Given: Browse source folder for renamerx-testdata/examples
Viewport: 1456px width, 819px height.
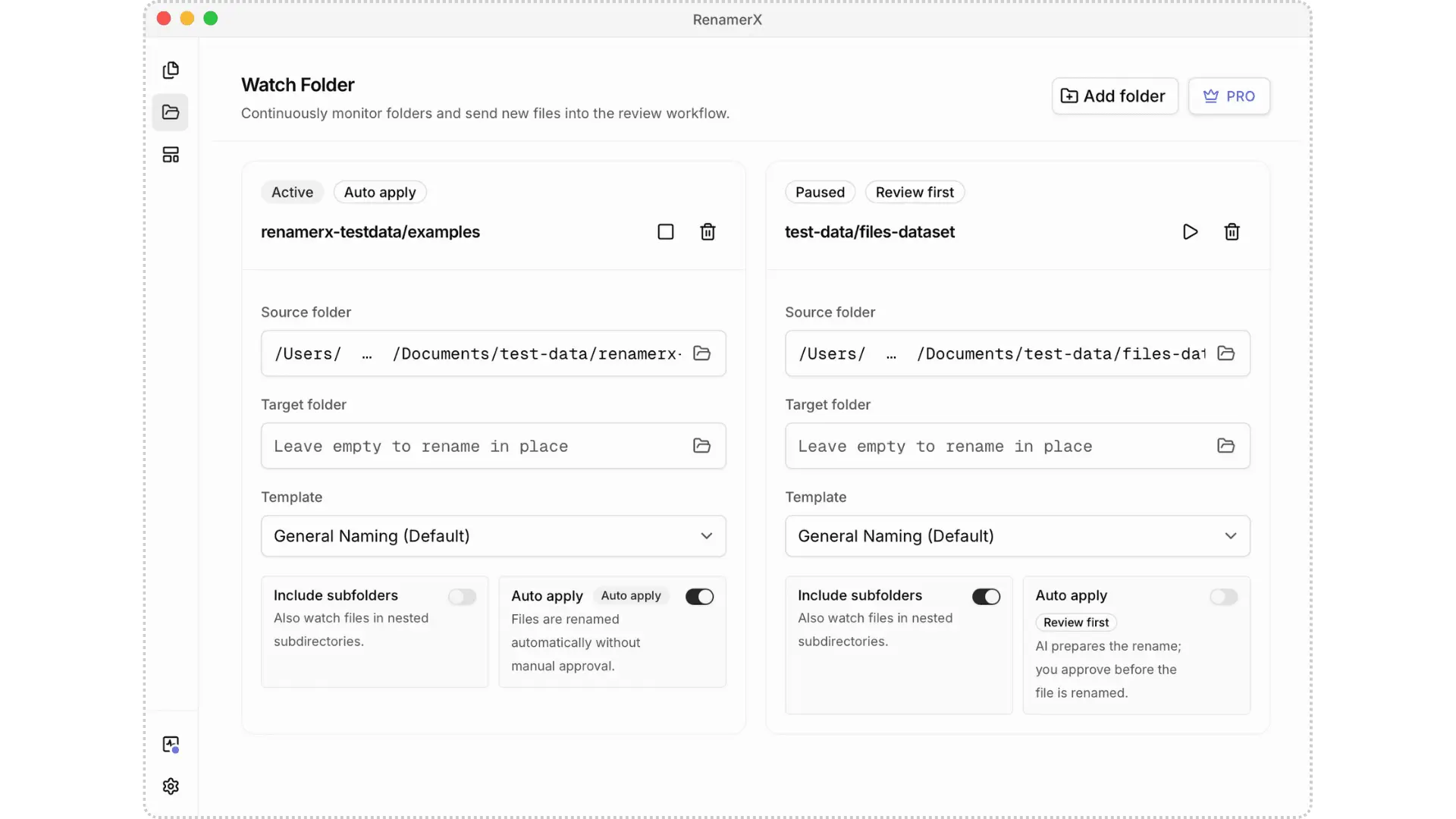Looking at the screenshot, I should [702, 353].
